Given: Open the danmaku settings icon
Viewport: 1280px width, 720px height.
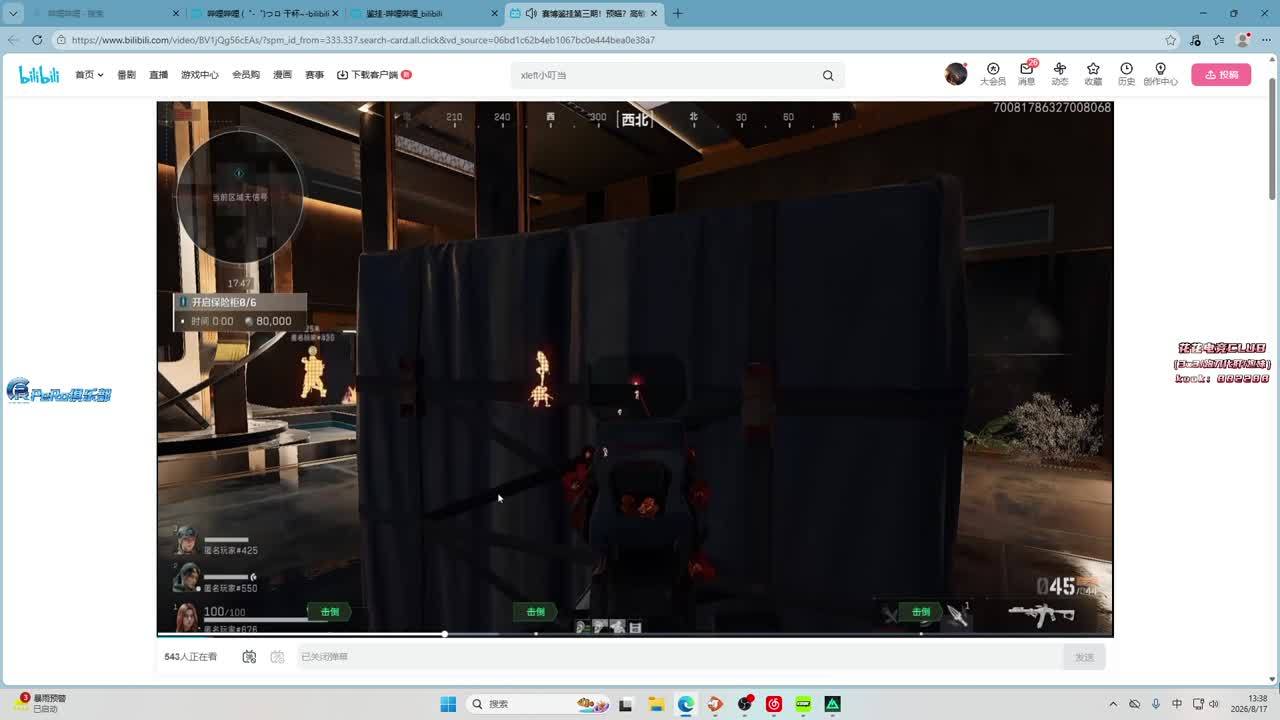Looking at the screenshot, I should point(278,657).
